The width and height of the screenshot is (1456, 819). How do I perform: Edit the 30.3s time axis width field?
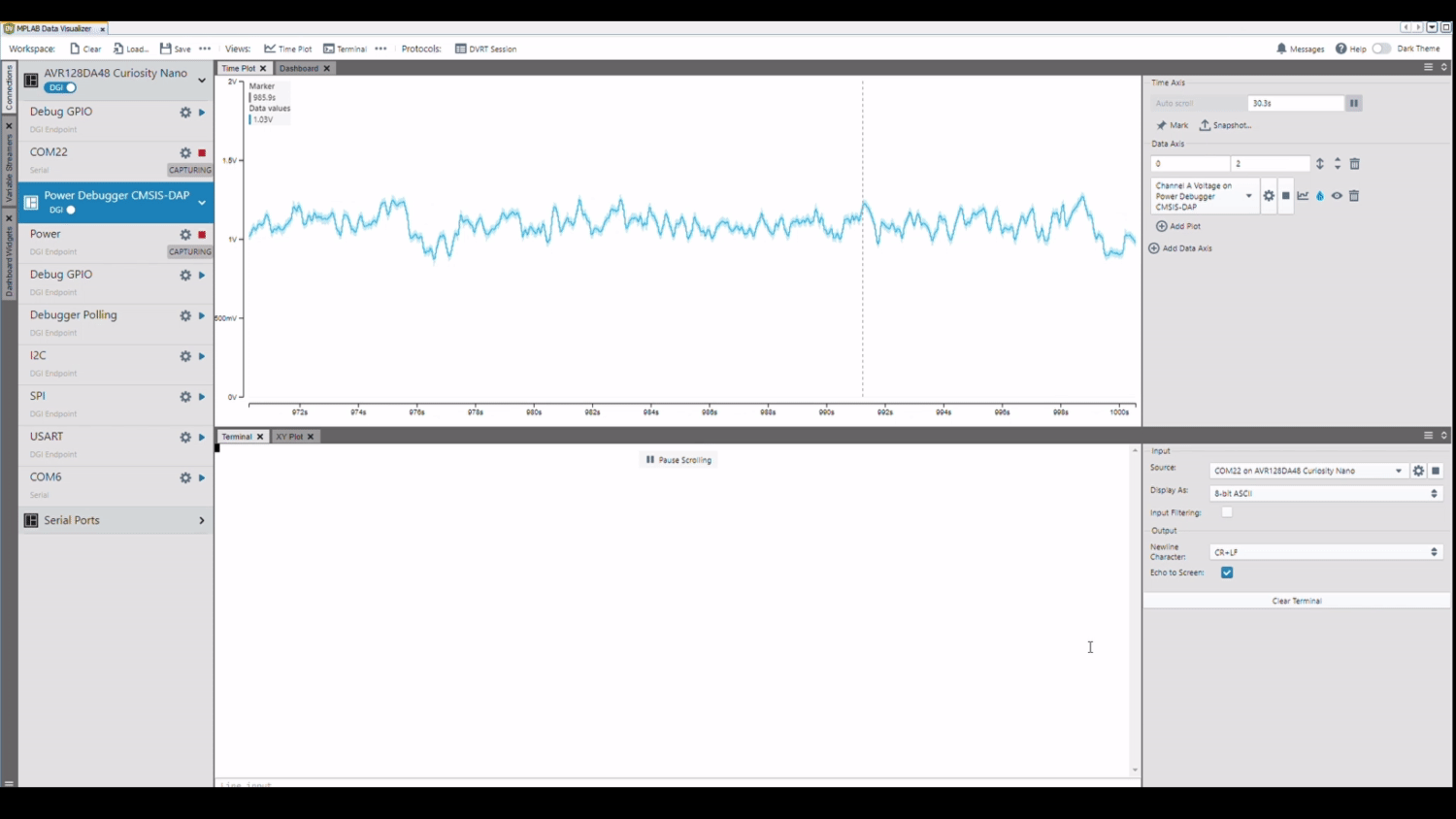1296,103
